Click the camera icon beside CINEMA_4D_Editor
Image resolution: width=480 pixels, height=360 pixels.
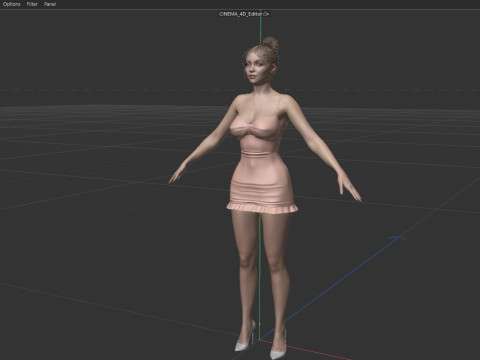tap(266, 14)
